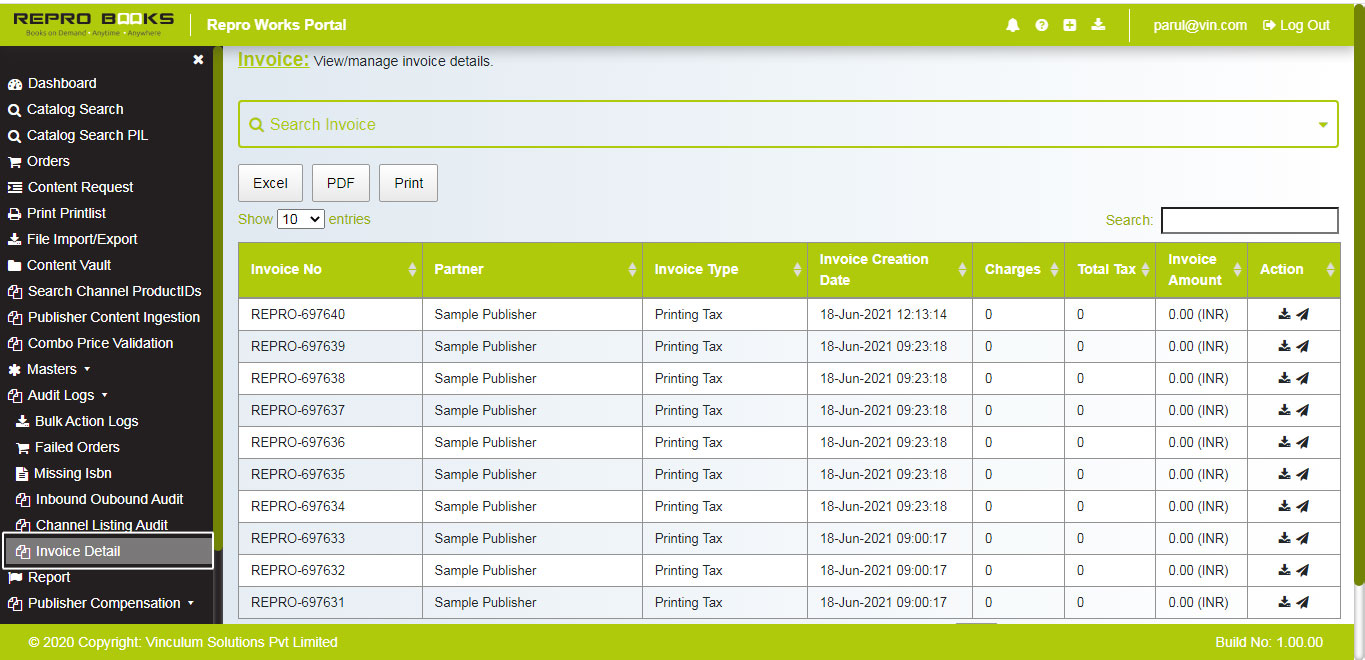The image size is (1365, 660).
Task: Click the help question-mark icon in header
Action: point(1041,25)
